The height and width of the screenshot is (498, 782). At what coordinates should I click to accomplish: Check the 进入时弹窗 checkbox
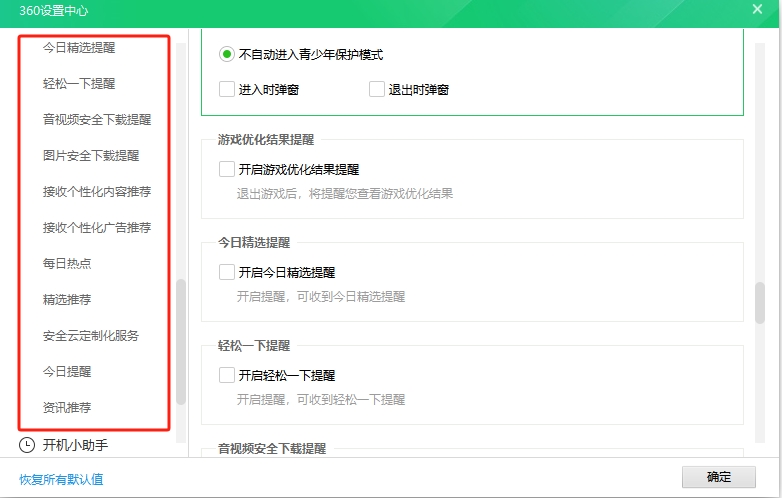click(227, 89)
